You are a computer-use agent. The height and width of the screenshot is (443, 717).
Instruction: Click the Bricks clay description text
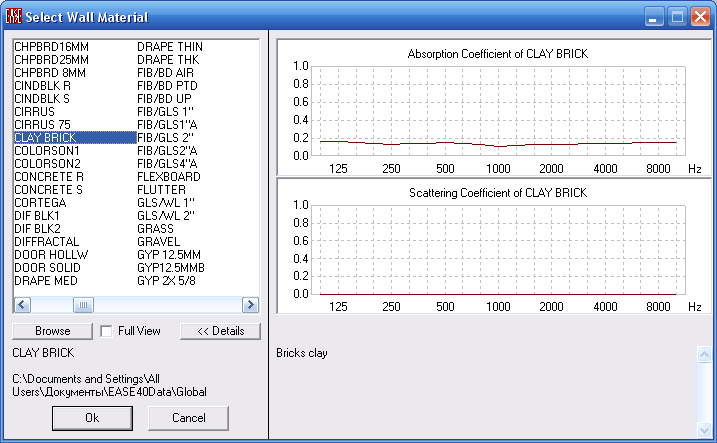(302, 353)
